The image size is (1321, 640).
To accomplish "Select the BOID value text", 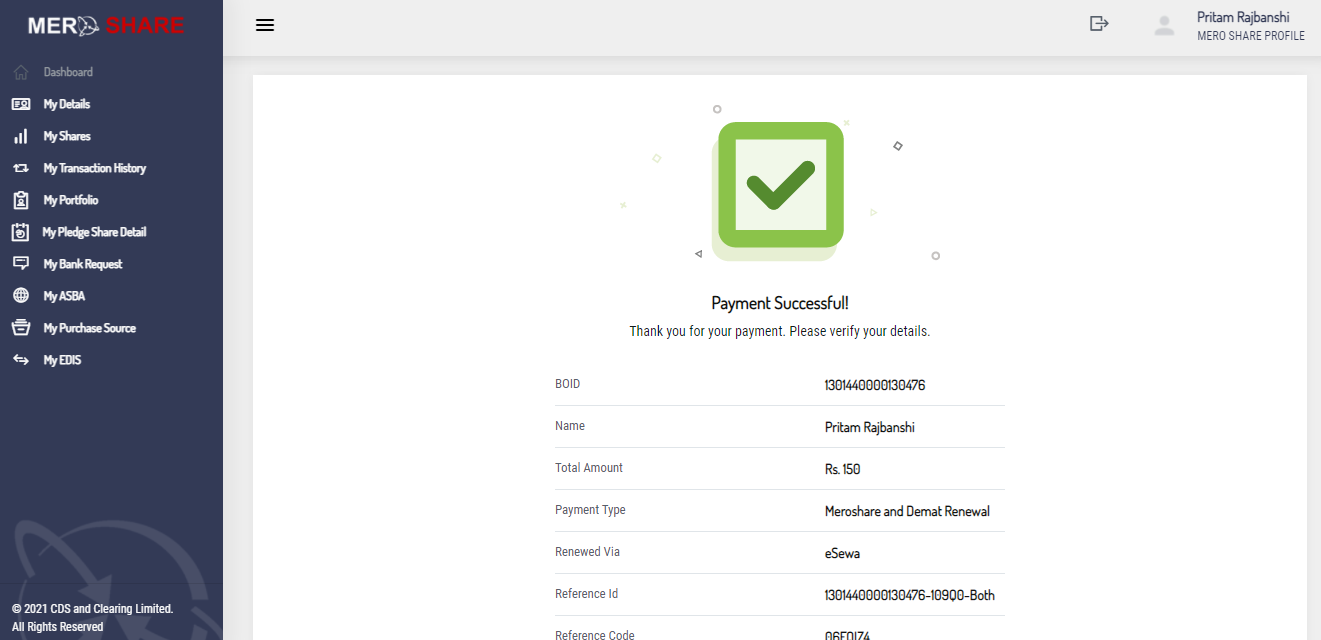I will click(874, 385).
